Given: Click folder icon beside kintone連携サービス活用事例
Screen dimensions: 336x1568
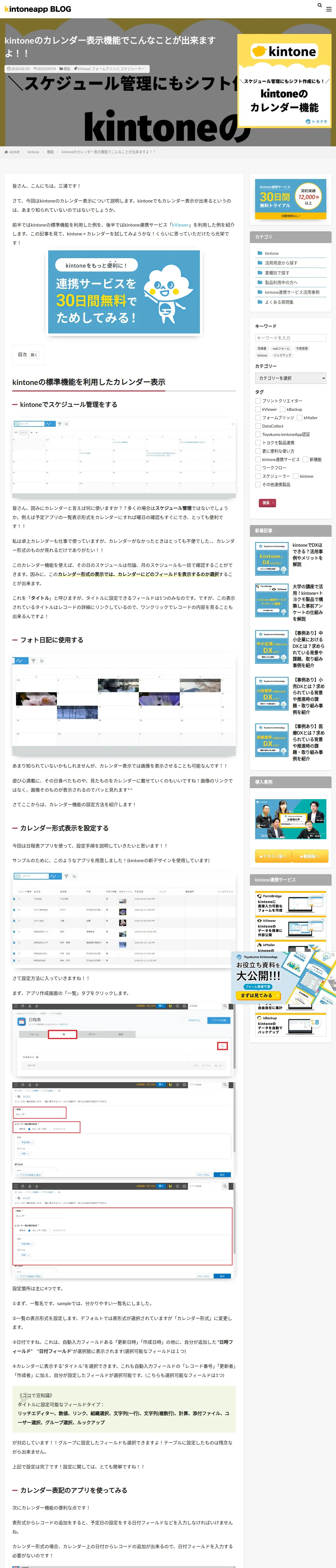Looking at the screenshot, I should (260, 292).
